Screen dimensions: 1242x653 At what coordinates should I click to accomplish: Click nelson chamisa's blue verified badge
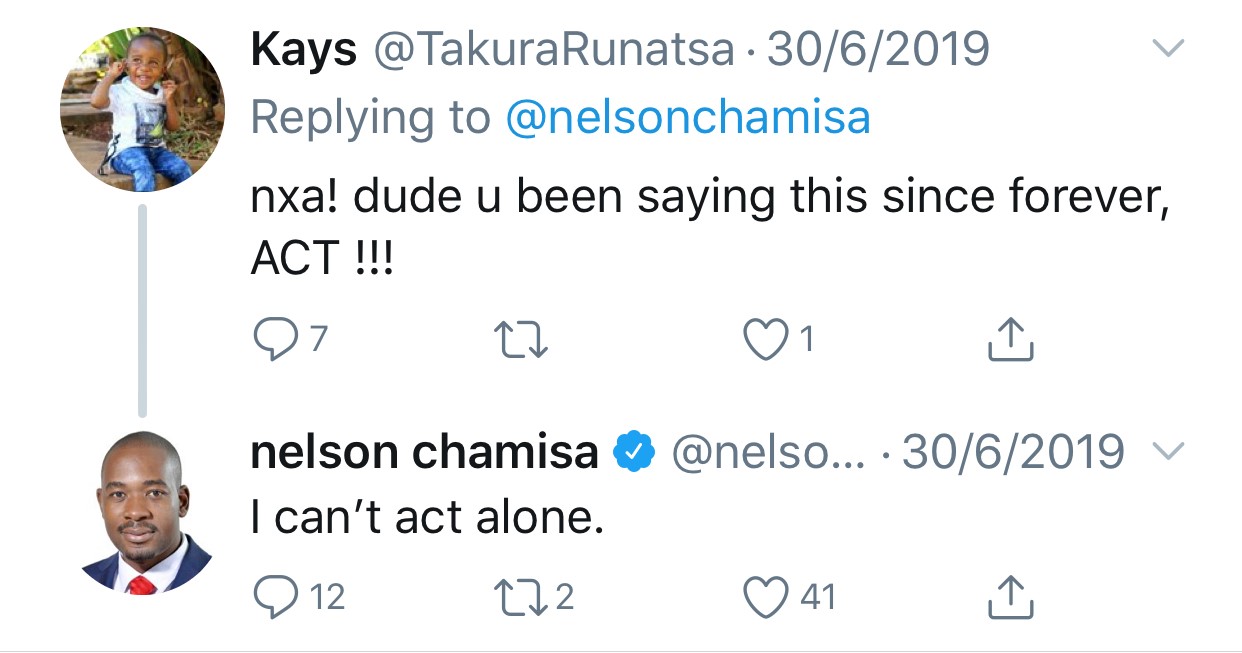(634, 453)
